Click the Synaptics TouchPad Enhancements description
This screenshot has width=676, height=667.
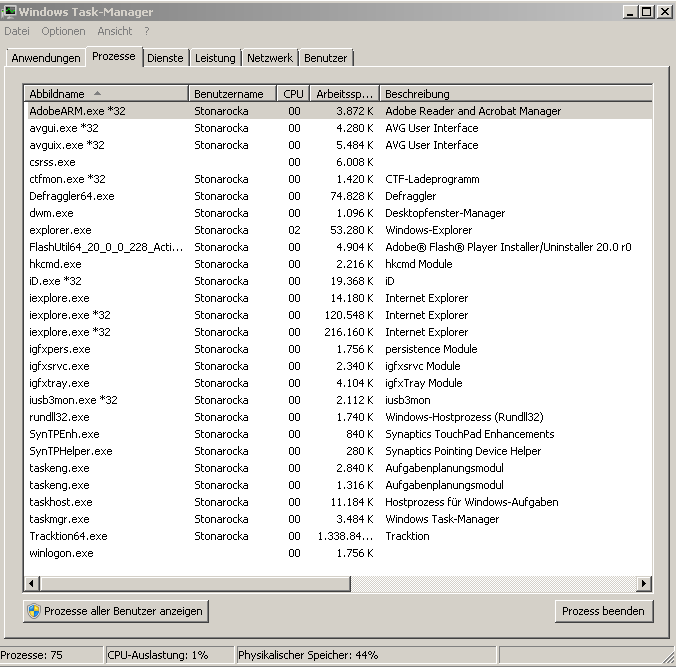click(x=470, y=434)
